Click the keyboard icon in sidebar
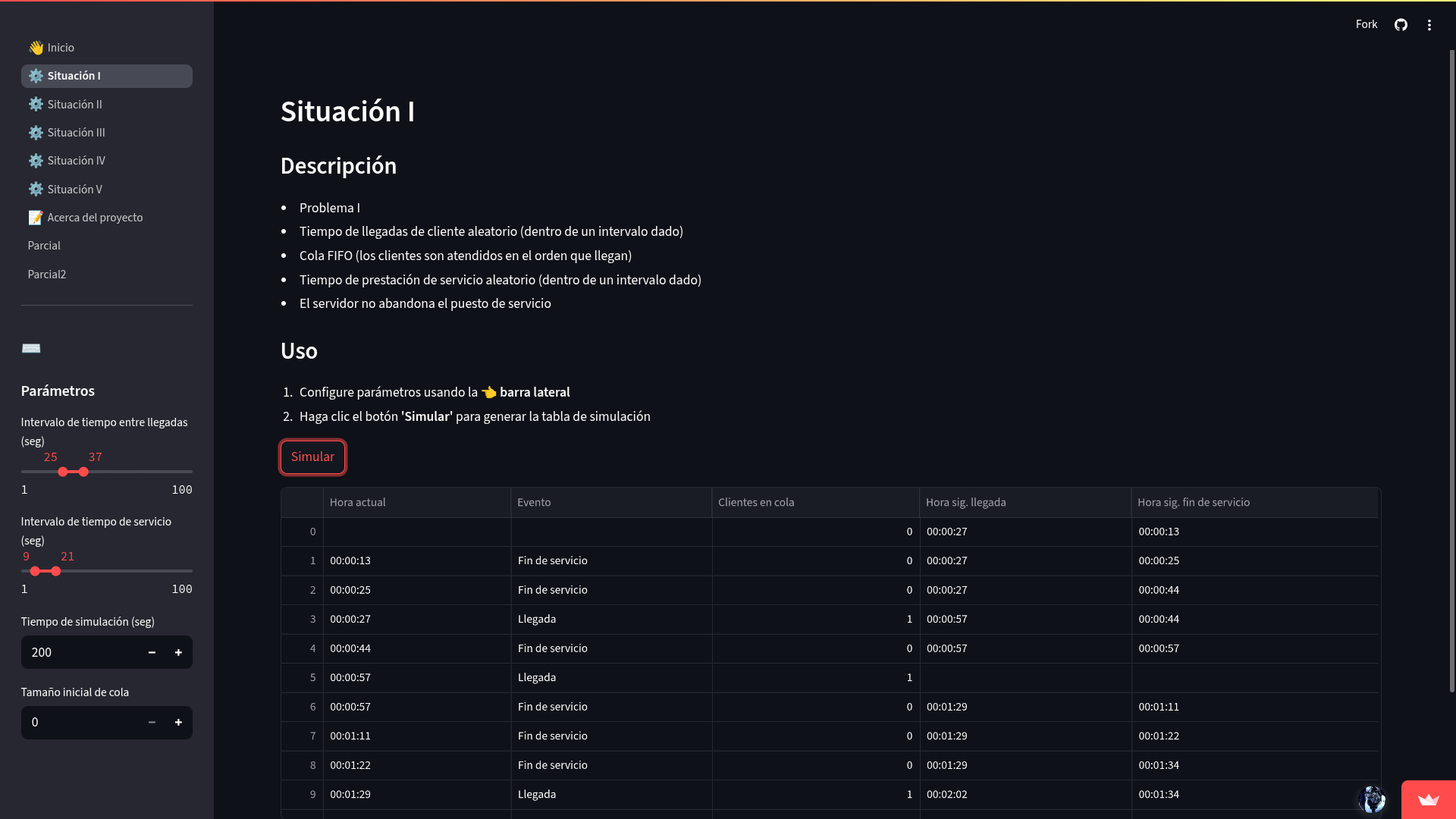Screen dimensions: 1456x819 pyautogui.click(x=31, y=349)
